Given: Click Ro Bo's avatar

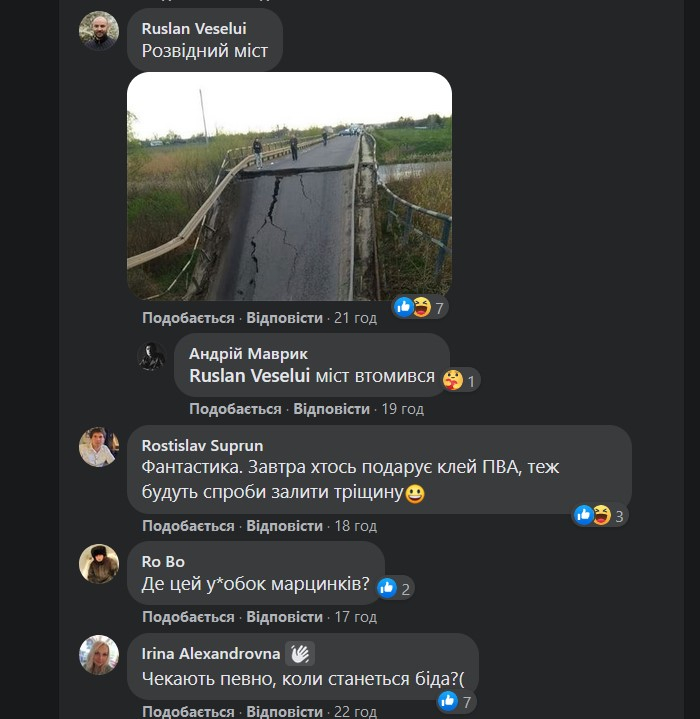Looking at the screenshot, I should click(99, 564).
